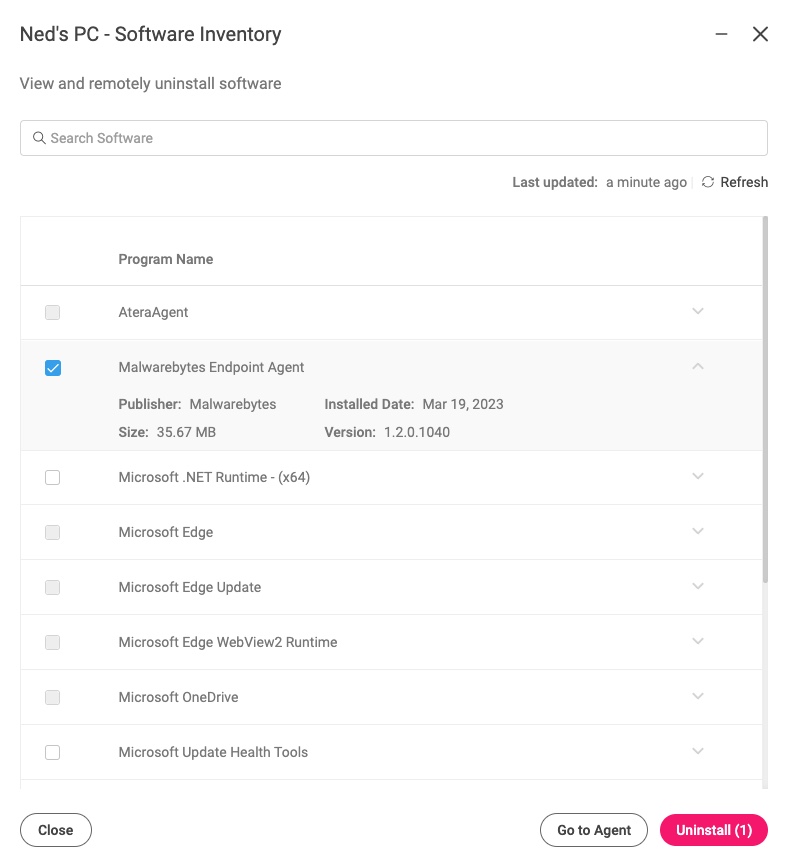789x867 pixels.
Task: Click the software list vertical scrollbar
Action: (x=765, y=399)
